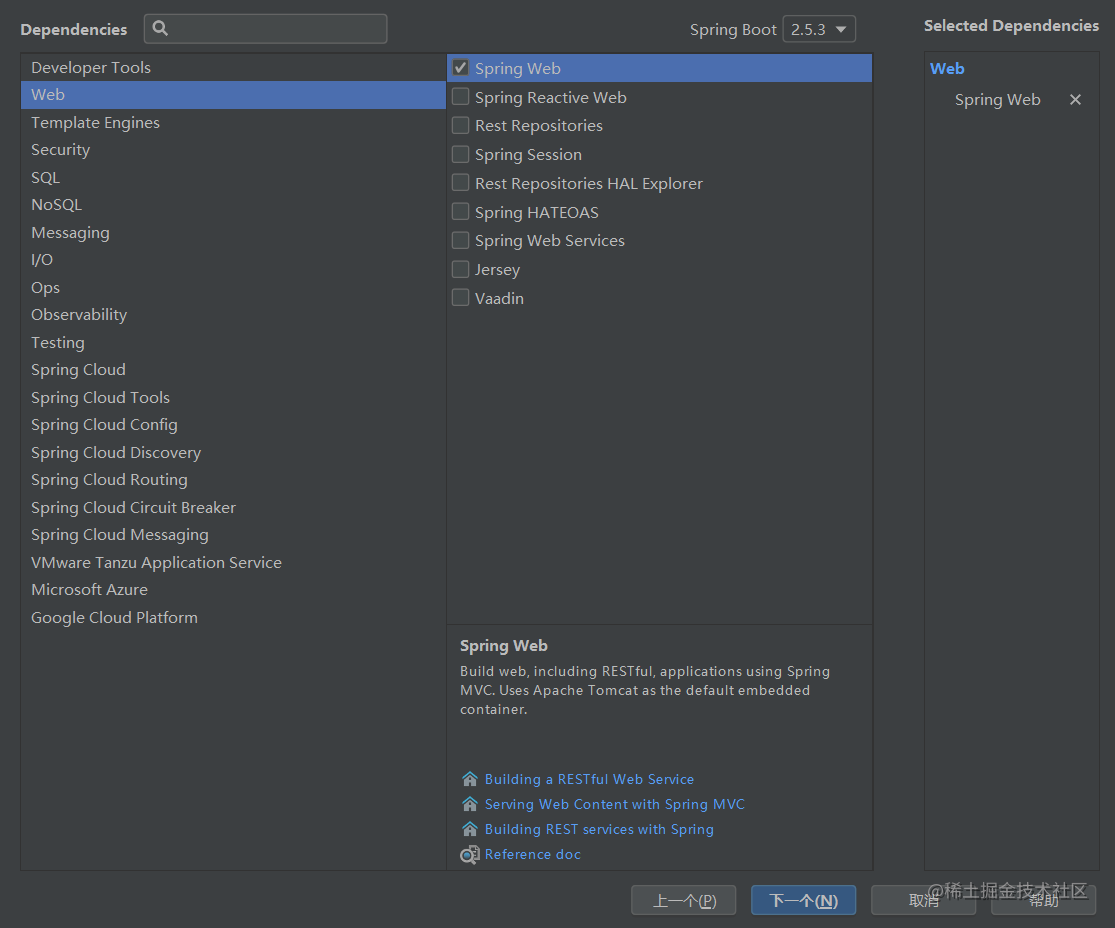Screen dimensions: 1115x928
Task: Open Spring Cloud Circuit Breaker category
Action: pyautogui.click(x=233, y=507)
